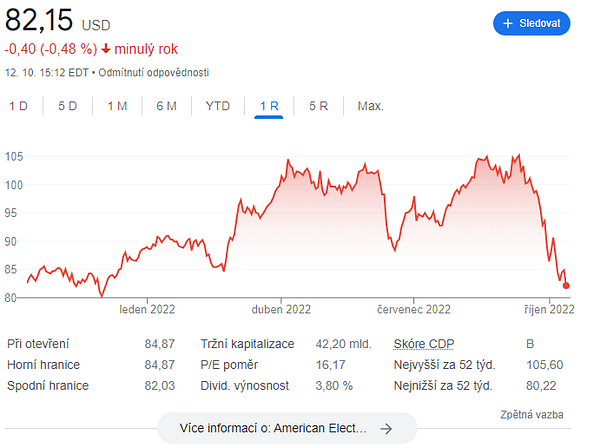Open the 6 M chart range
Image resolution: width=600 pixels, height=447 pixels.
click(x=166, y=106)
